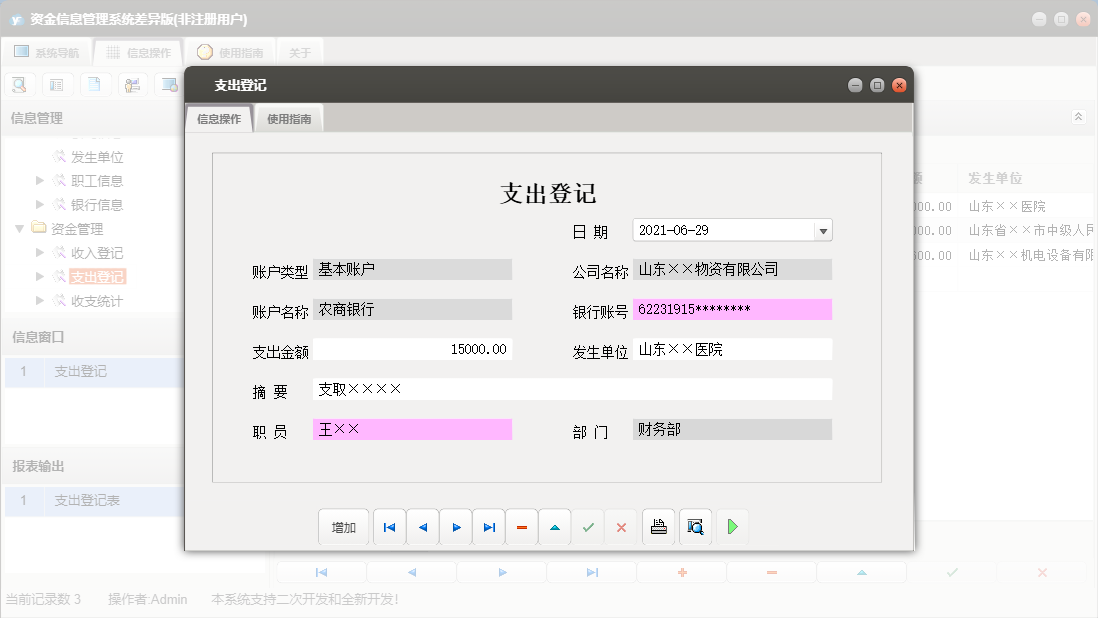Open the 日期 date dropdown
The image size is (1098, 618).
coord(822,229)
